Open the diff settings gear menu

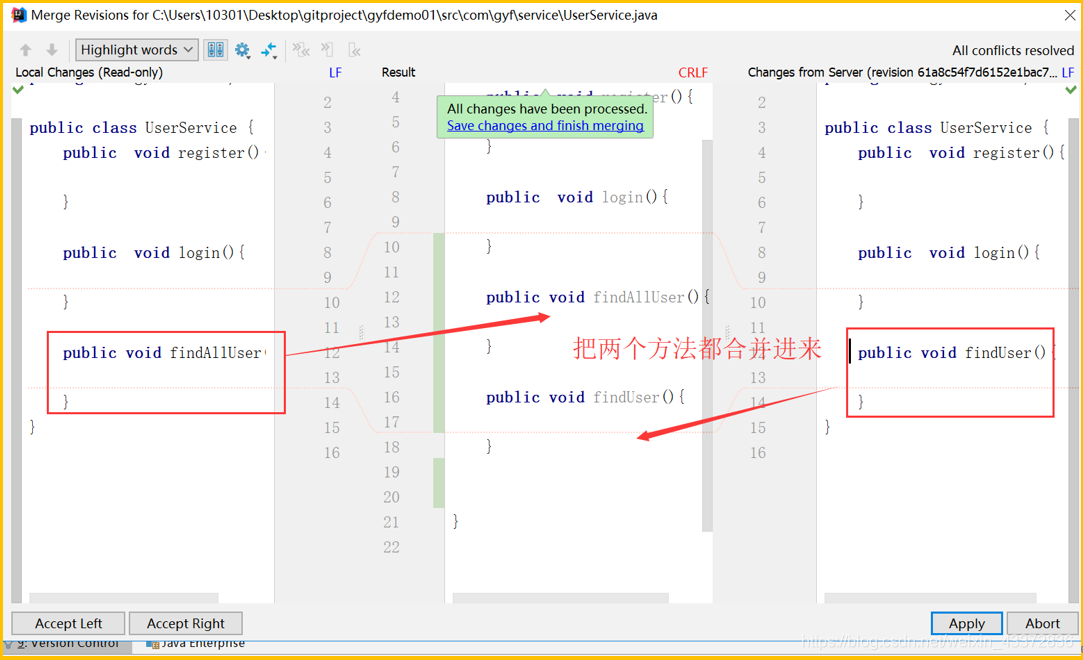pyautogui.click(x=242, y=50)
